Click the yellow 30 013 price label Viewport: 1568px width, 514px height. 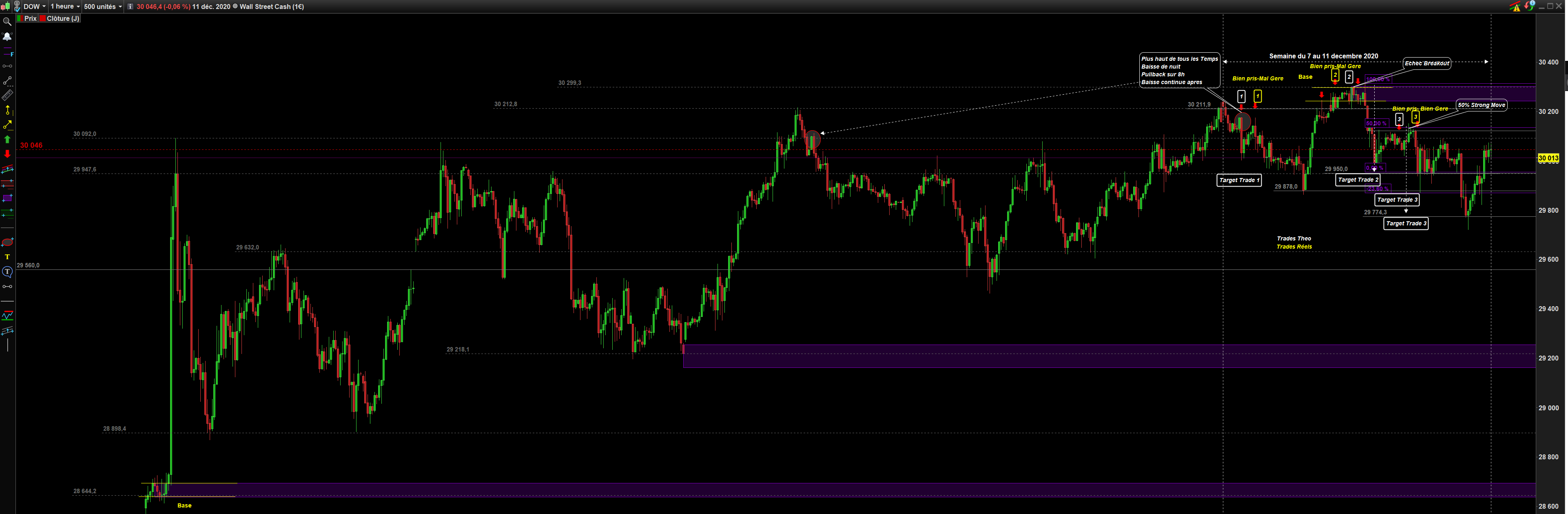pyautogui.click(x=1548, y=158)
